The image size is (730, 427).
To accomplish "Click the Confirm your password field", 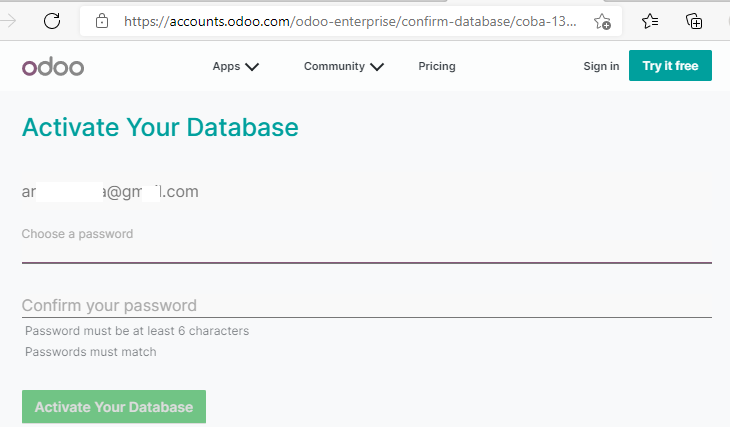I will (x=367, y=305).
